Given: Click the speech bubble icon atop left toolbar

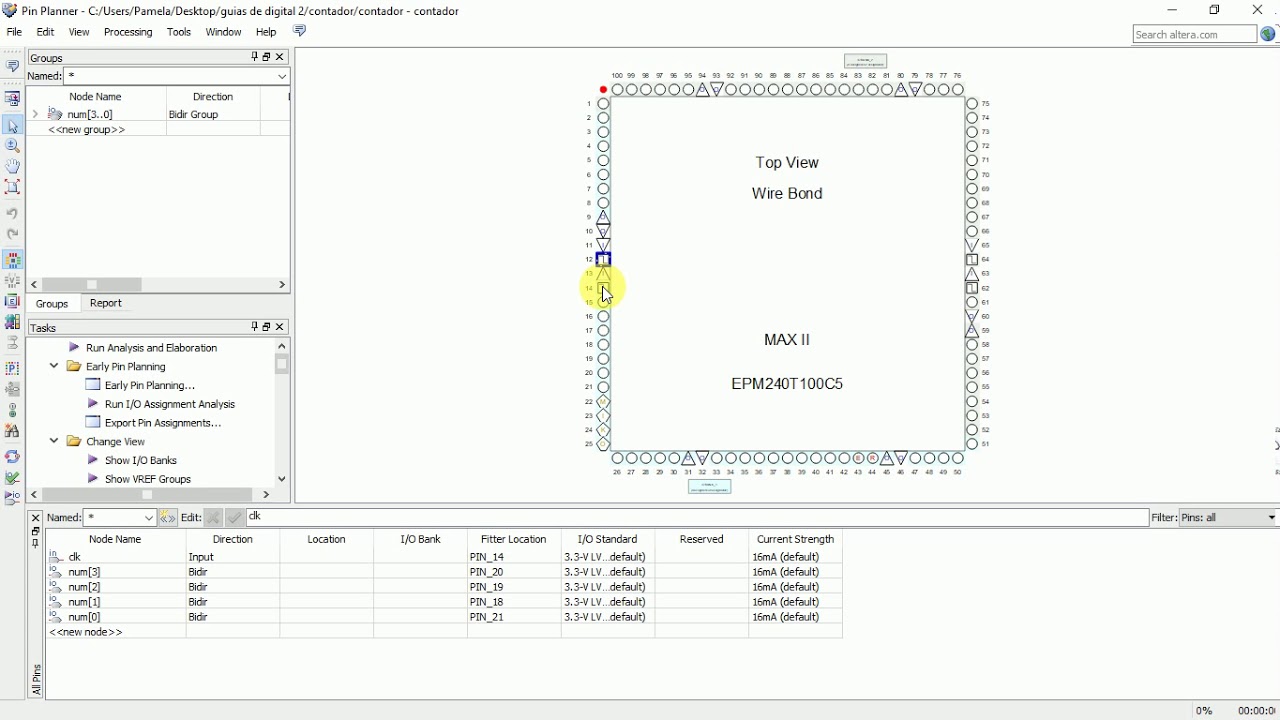Looking at the screenshot, I should click(13, 67).
